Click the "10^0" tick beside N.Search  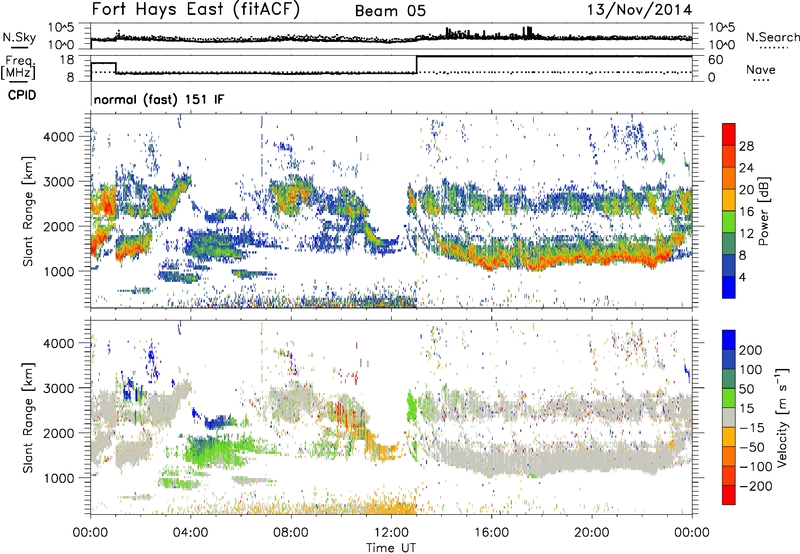click(722, 45)
